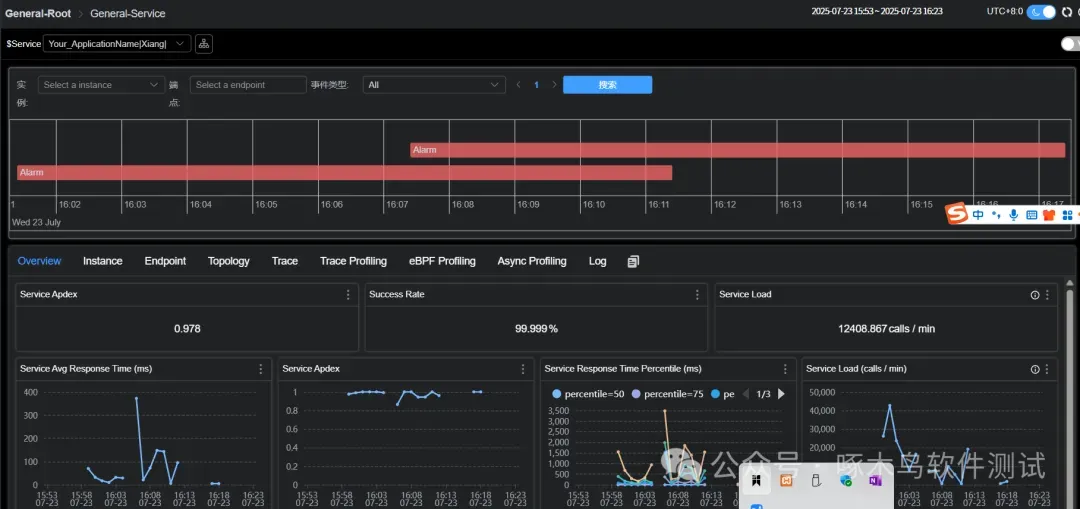Switch to the Log tab
The image size is (1080, 509).
(x=597, y=261)
